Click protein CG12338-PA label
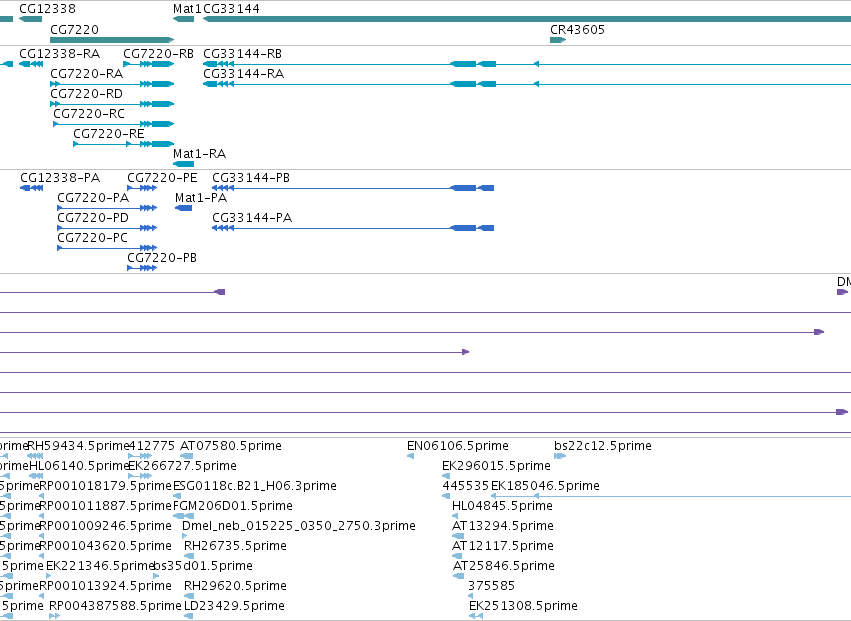Viewport: 851px width, 621px height. pos(60,178)
